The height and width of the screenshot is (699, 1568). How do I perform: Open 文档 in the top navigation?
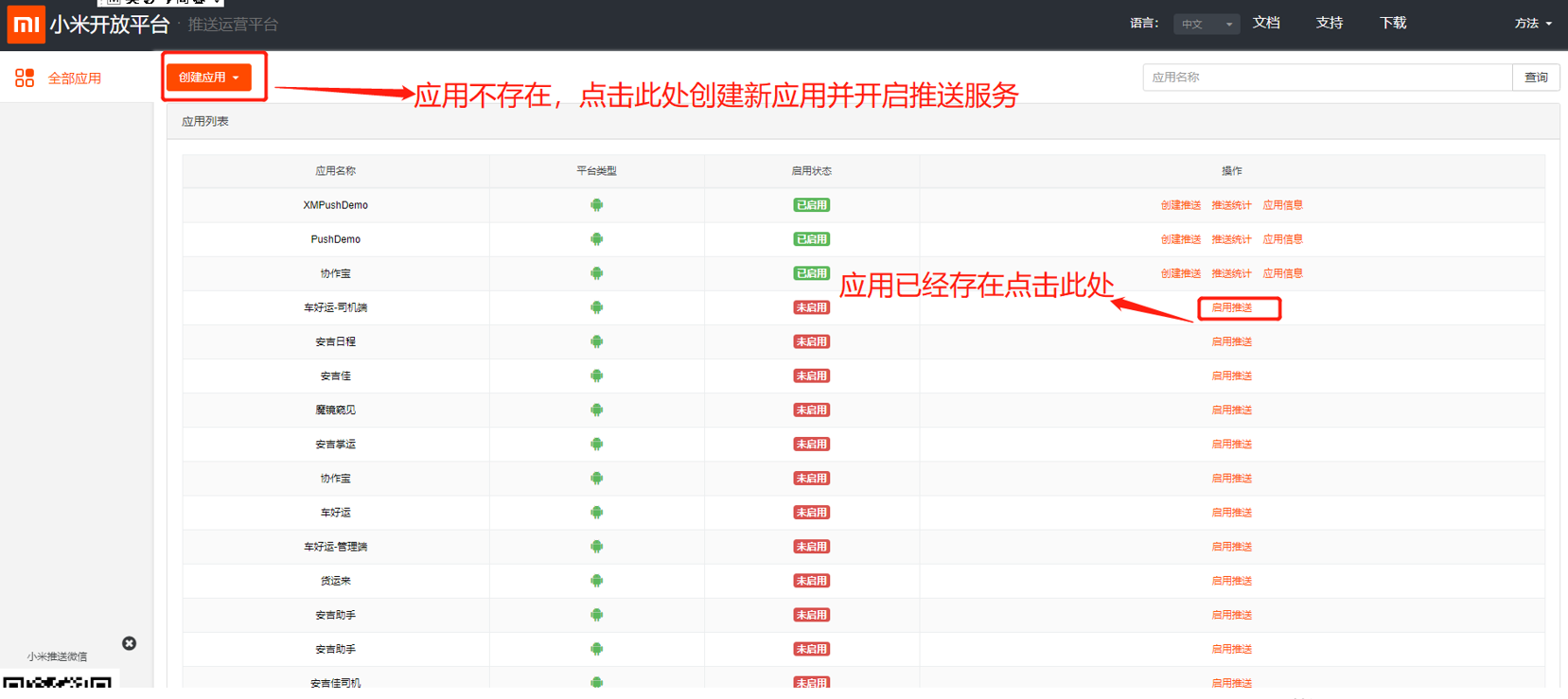[1266, 23]
